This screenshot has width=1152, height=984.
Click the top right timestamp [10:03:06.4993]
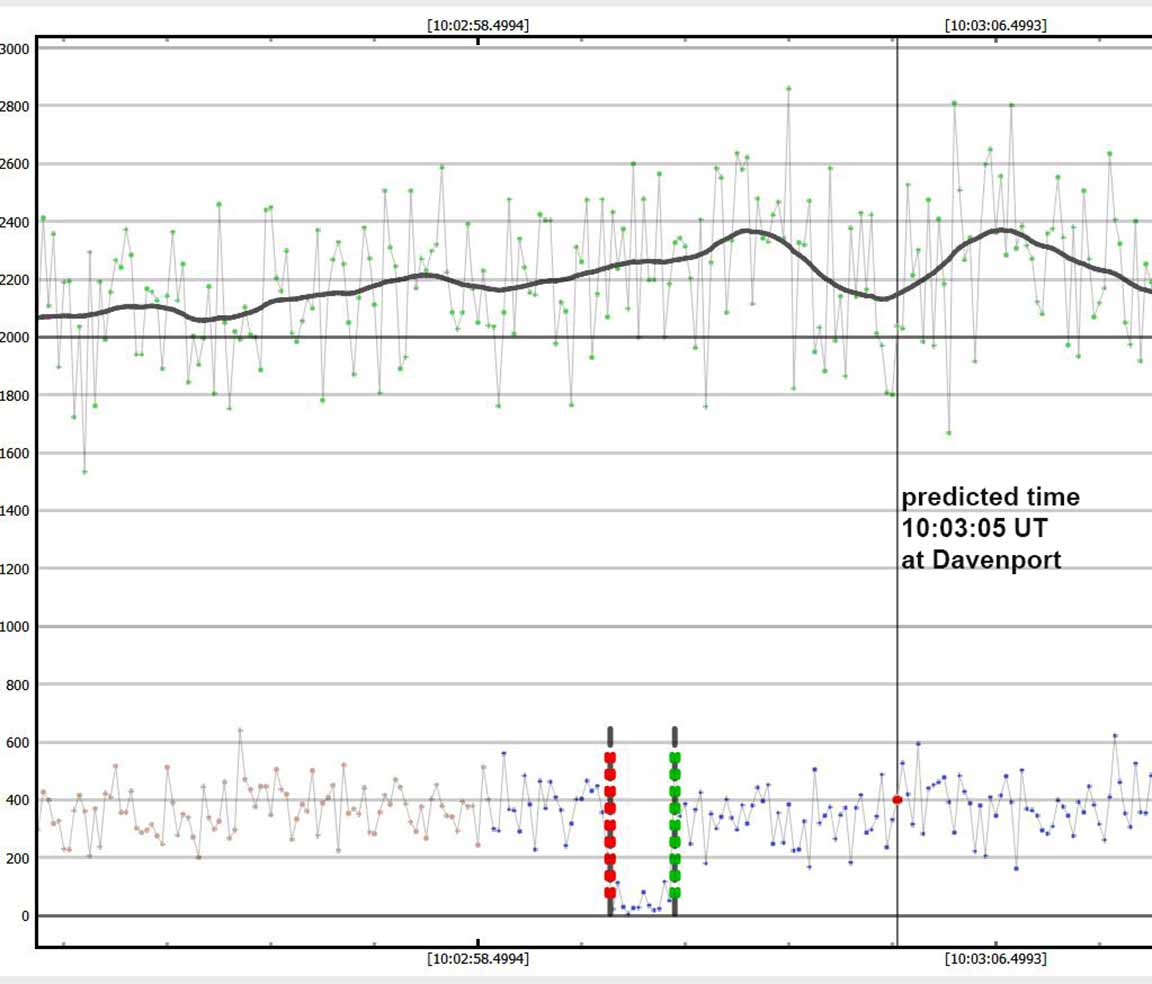click(x=996, y=25)
